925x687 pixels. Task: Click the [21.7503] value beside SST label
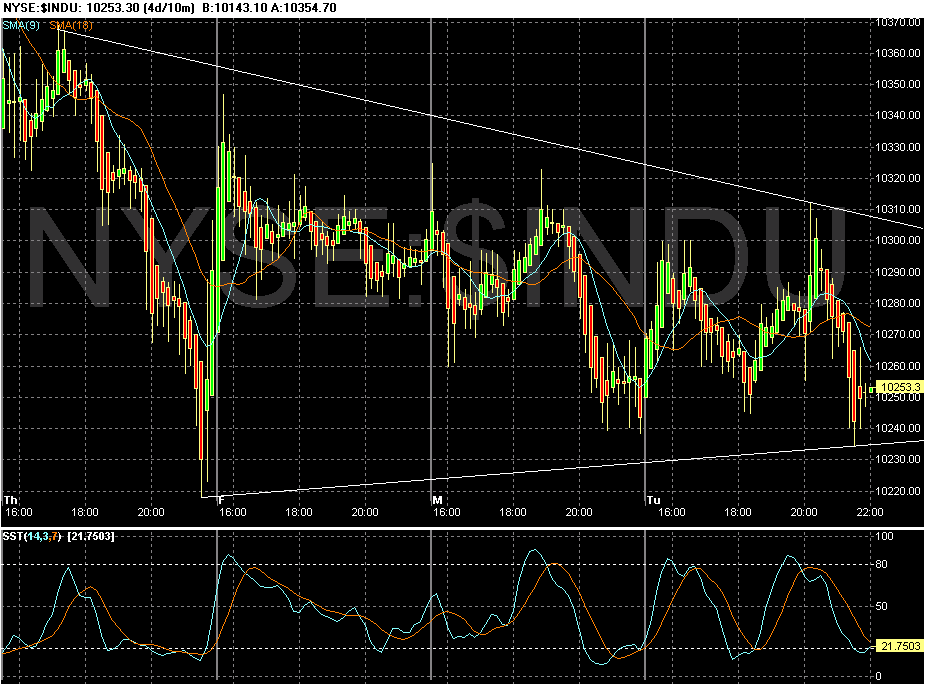(x=91, y=536)
